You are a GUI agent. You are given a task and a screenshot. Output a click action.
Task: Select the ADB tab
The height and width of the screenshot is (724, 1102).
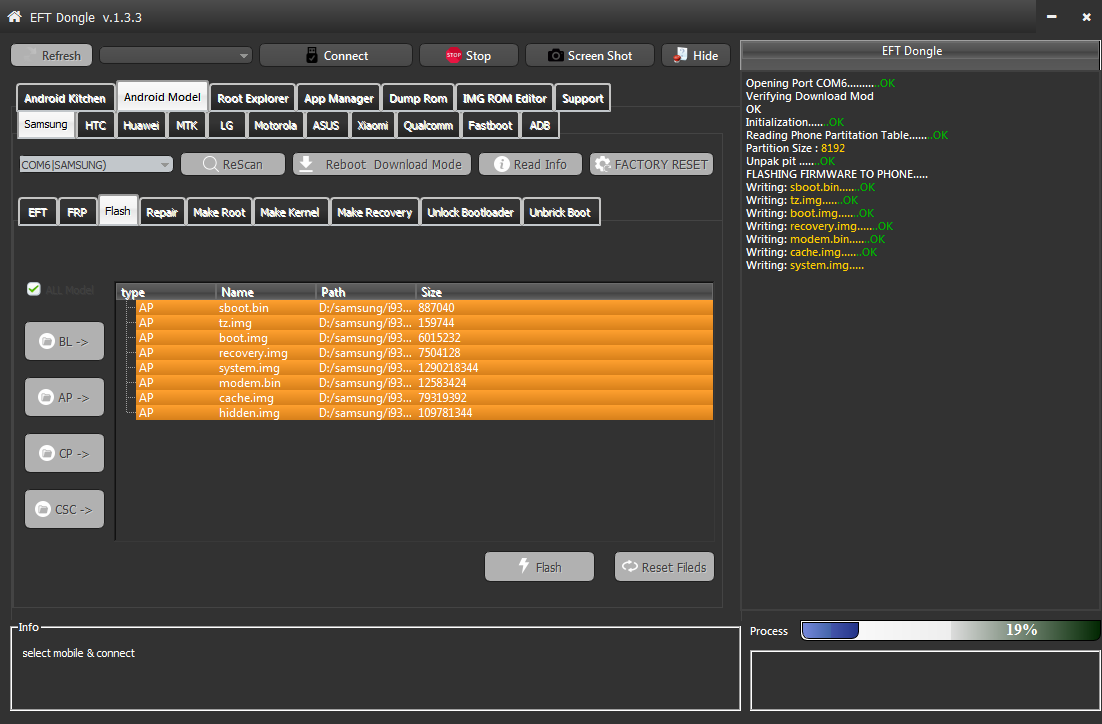[540, 125]
